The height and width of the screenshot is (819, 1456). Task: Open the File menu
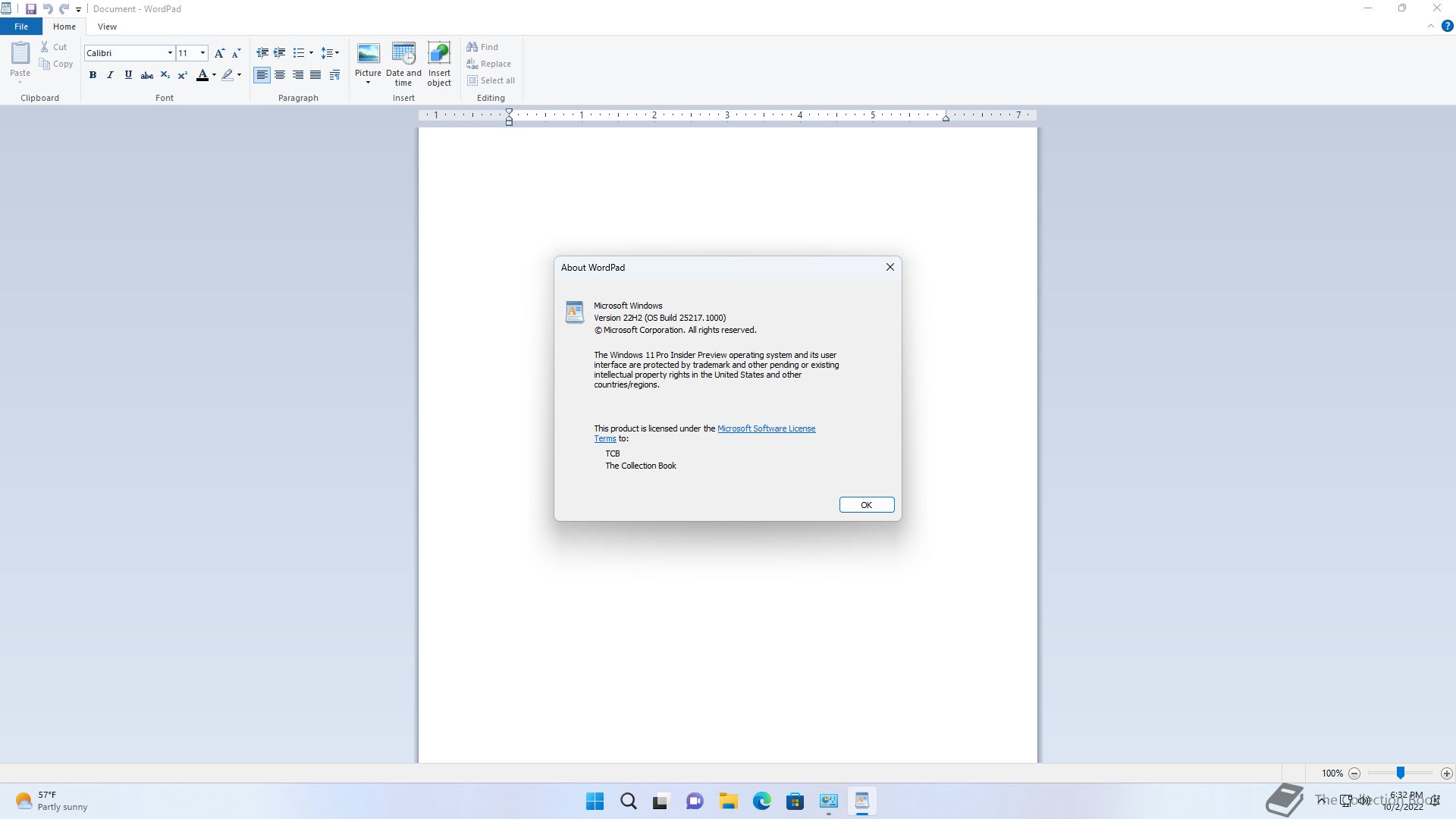pyautogui.click(x=21, y=27)
